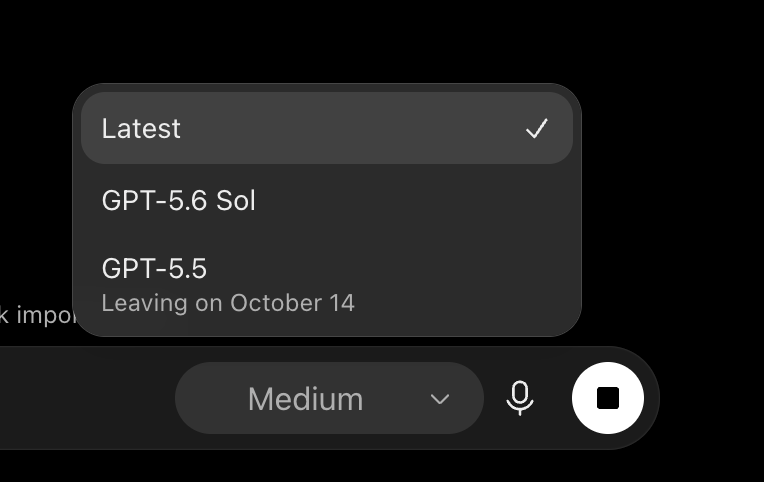764x482 pixels.
Task: Click the highlighted Latest menu row
Action: coord(326,128)
